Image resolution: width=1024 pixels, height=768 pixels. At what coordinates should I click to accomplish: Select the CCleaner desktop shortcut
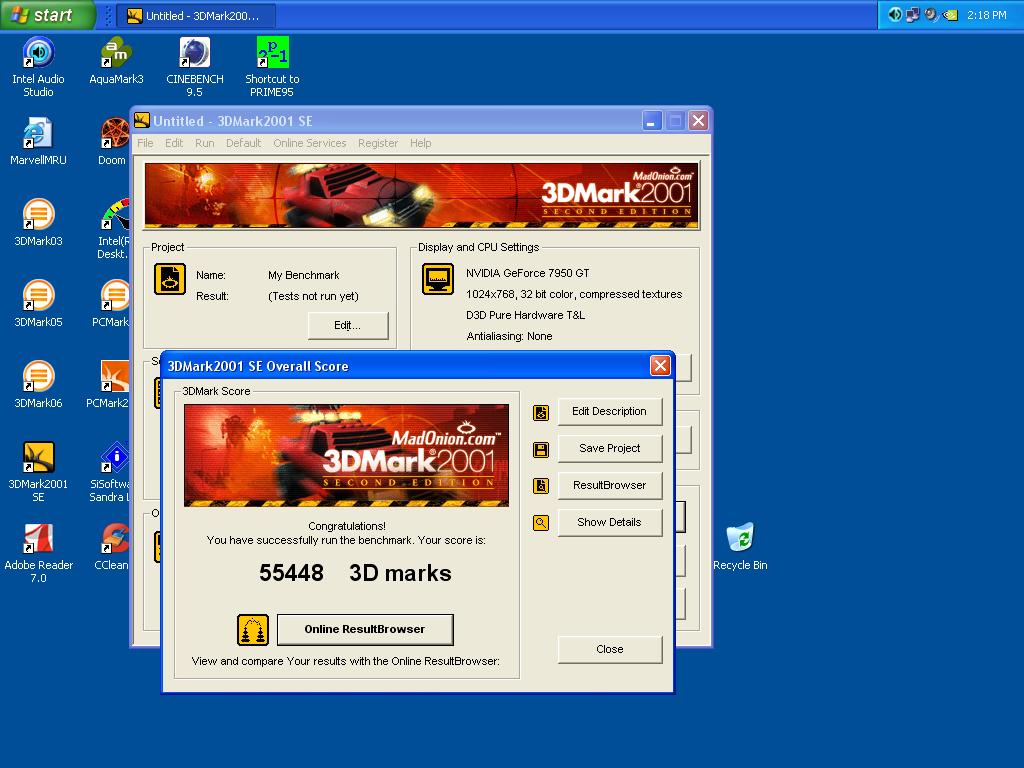(x=112, y=546)
